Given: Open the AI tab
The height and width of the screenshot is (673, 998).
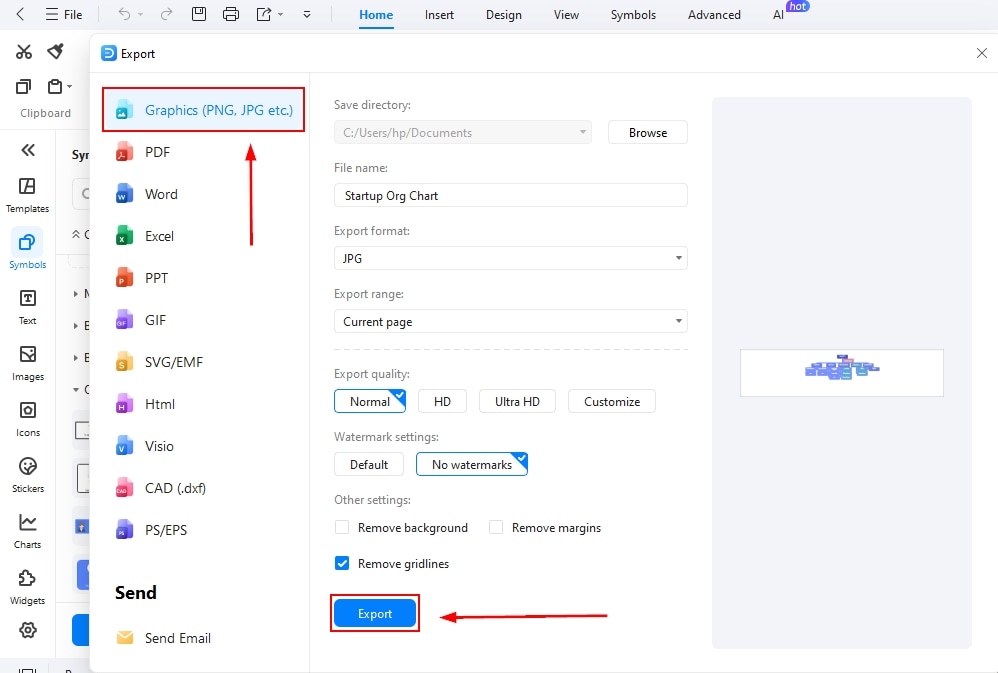Looking at the screenshot, I should coord(778,15).
